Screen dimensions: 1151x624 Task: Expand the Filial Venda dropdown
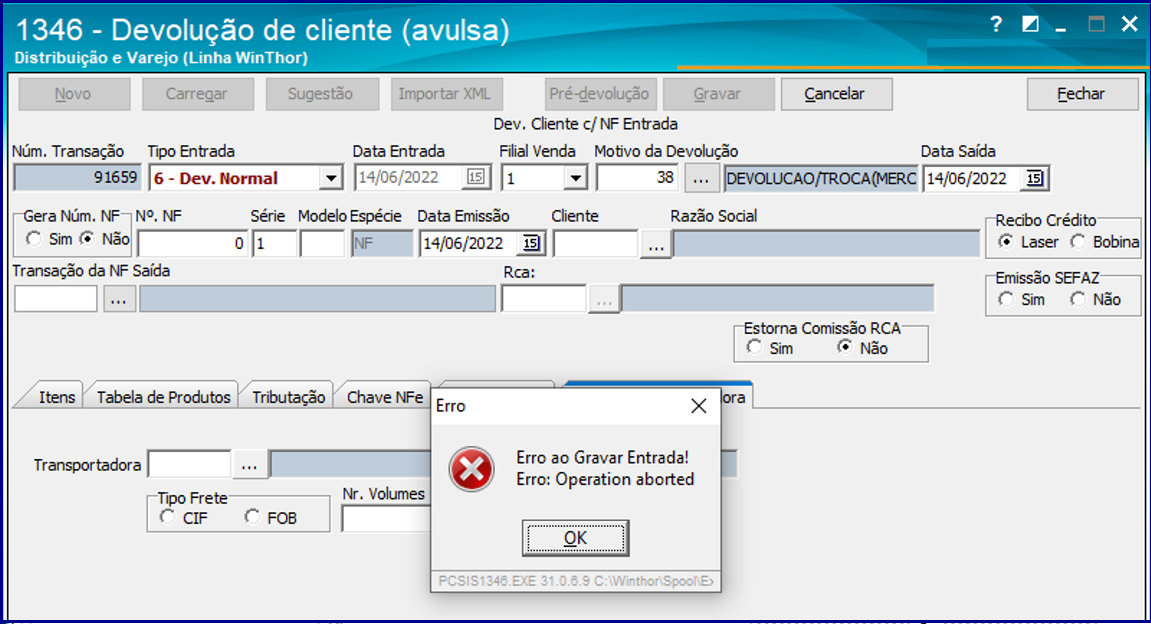tap(576, 178)
